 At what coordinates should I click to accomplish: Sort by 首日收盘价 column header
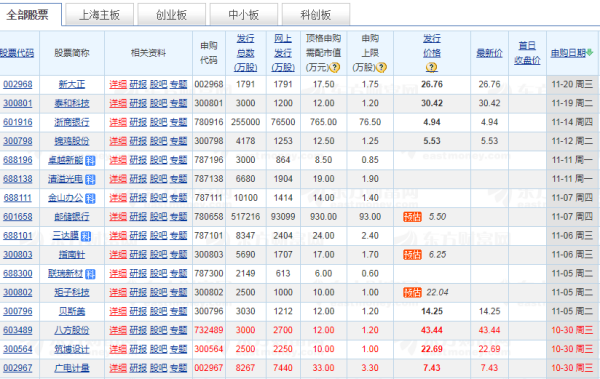click(x=527, y=53)
